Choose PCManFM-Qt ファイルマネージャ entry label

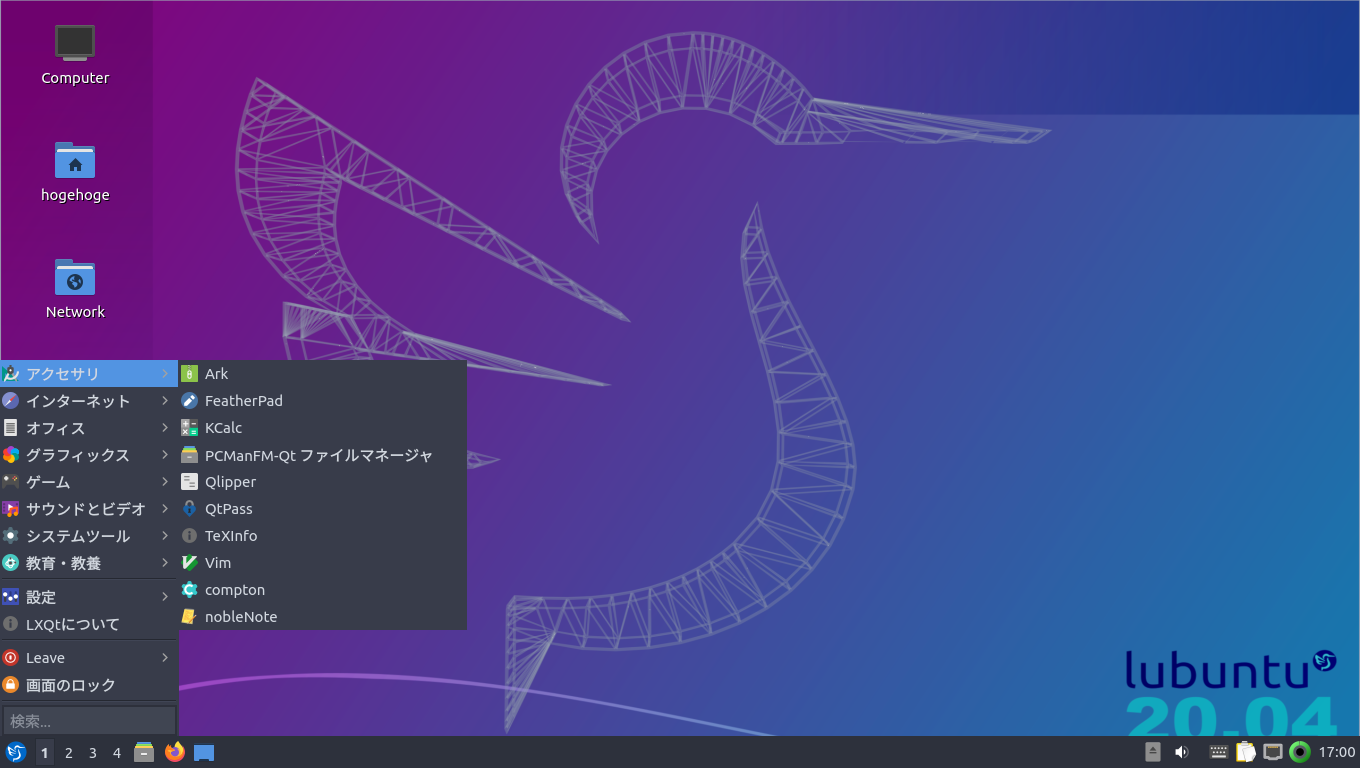coord(319,455)
